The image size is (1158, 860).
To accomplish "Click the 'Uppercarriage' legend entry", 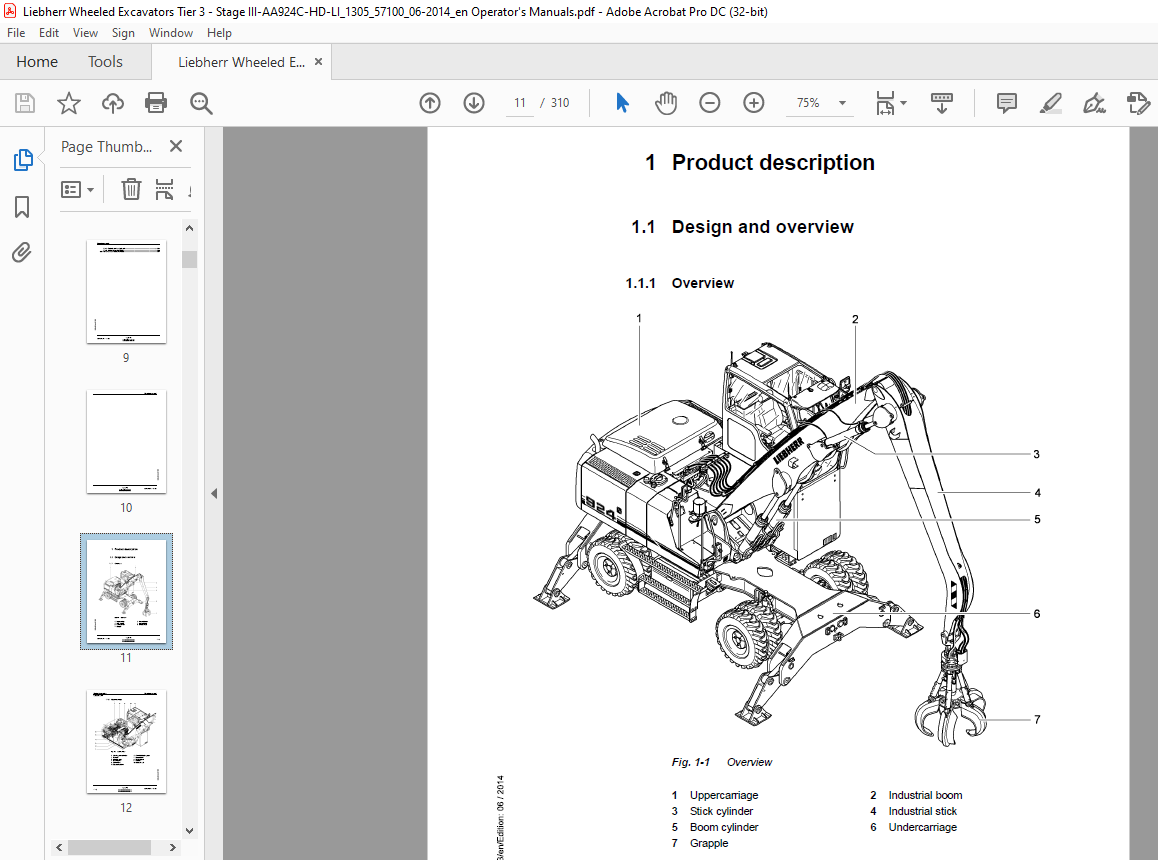I will pos(724,795).
